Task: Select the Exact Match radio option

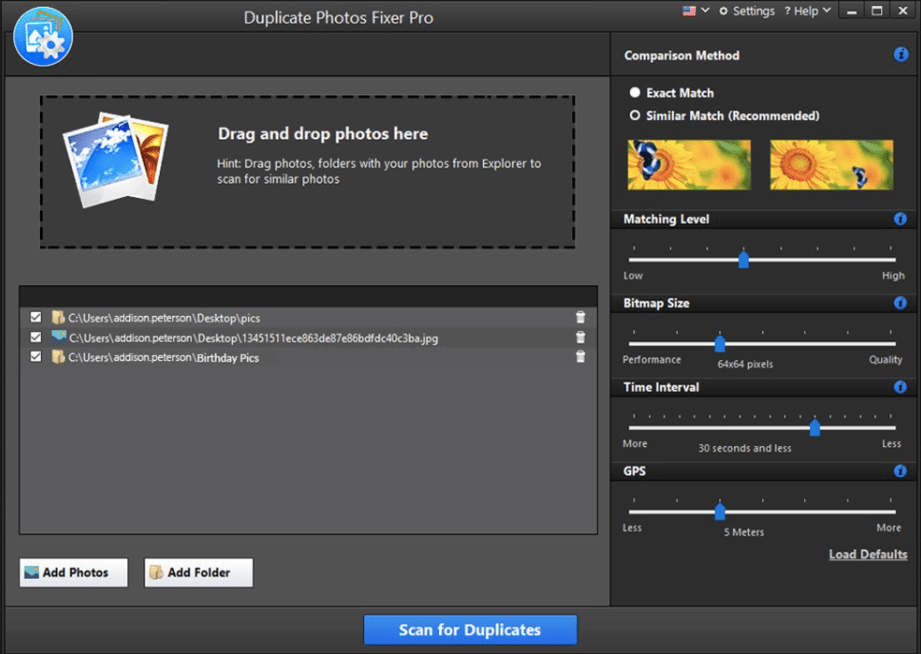Action: [x=634, y=92]
